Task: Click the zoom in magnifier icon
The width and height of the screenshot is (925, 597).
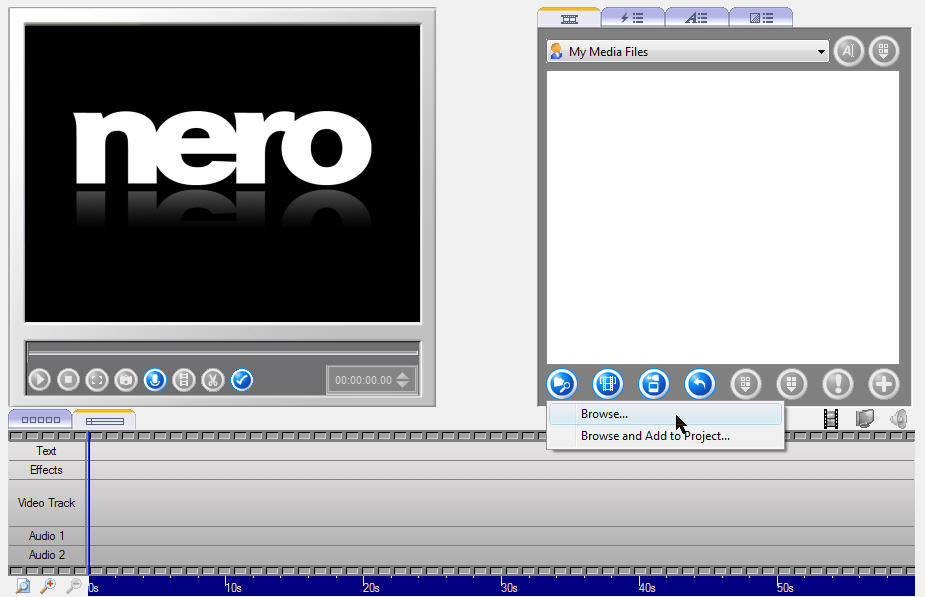Action: click(x=48, y=586)
